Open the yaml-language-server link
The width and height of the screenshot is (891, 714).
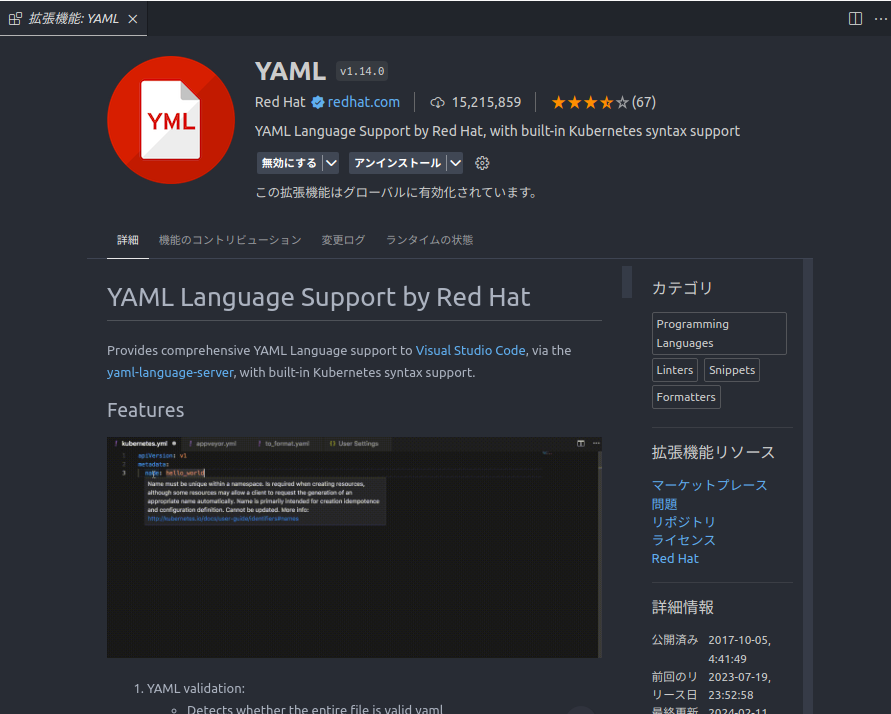170,373
